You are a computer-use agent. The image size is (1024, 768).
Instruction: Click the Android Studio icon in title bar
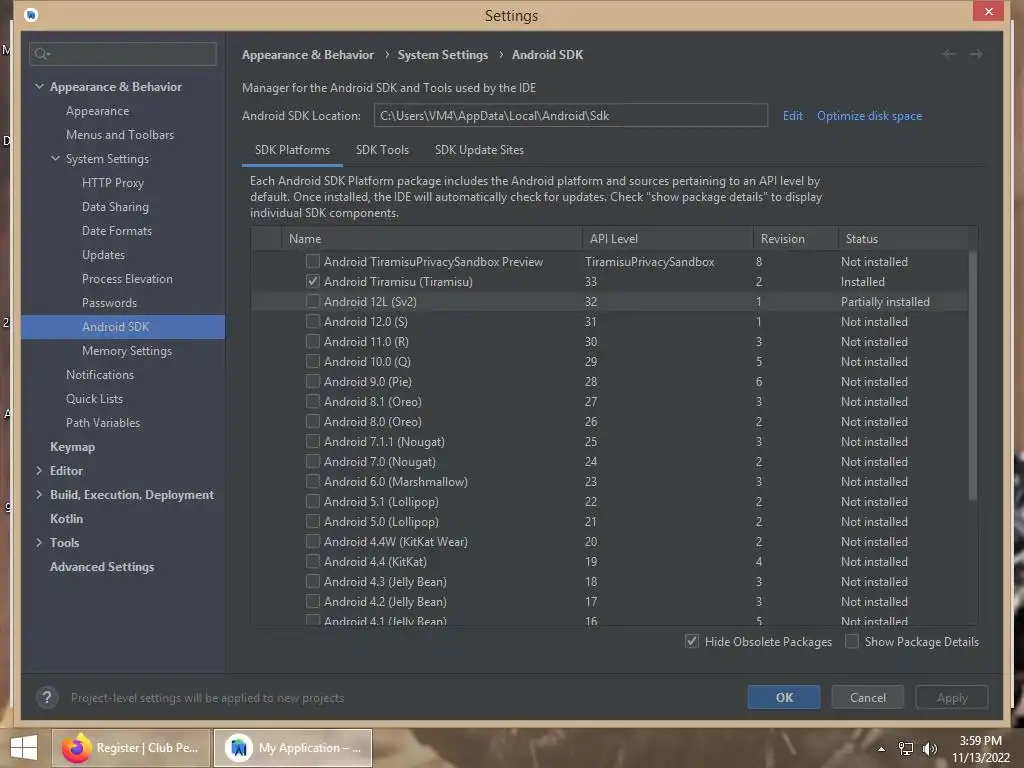(31, 14)
